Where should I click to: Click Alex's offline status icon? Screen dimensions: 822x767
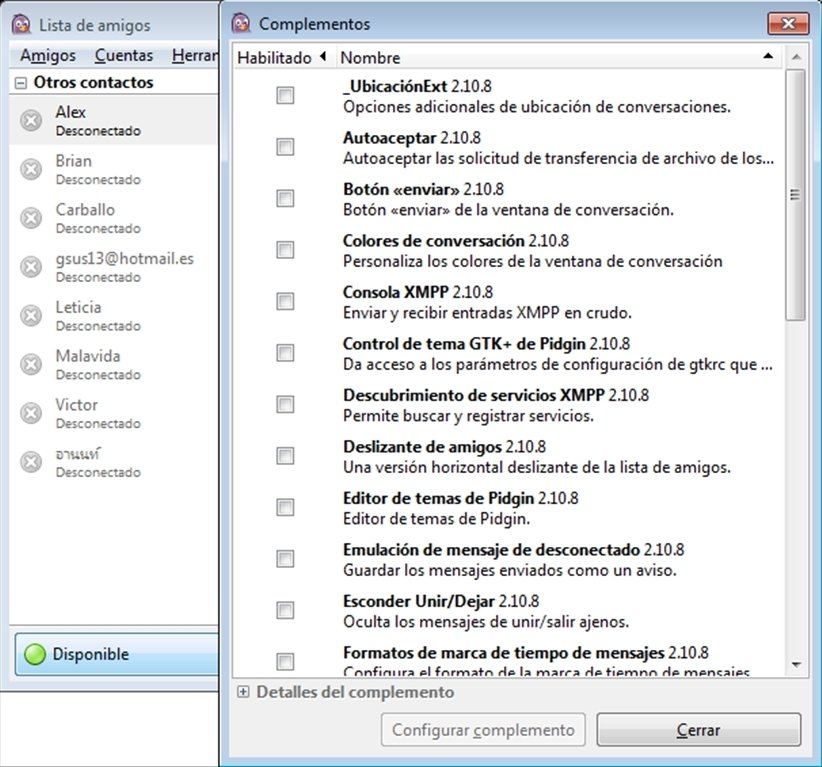click(31, 121)
